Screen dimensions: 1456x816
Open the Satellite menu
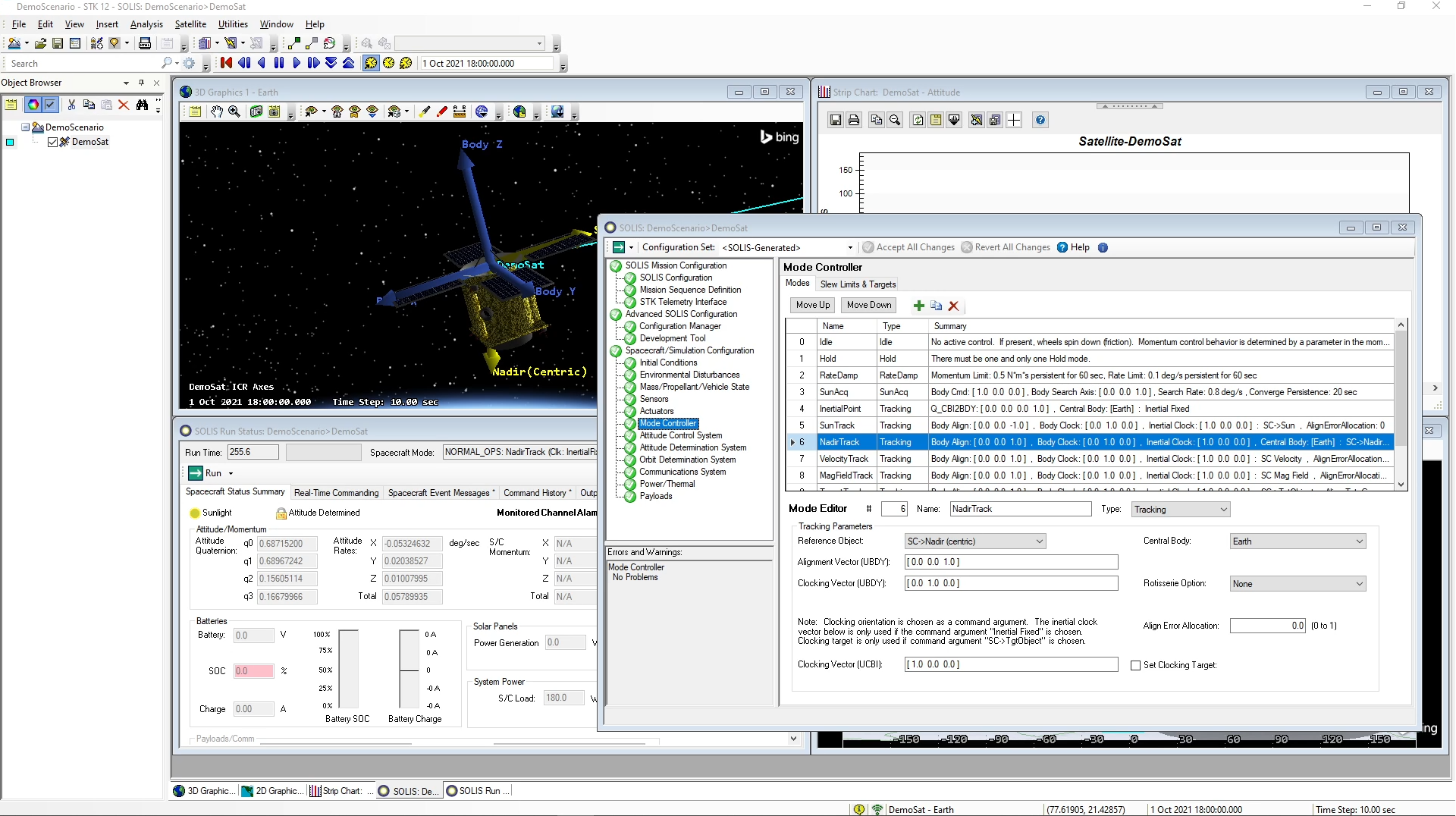point(190,24)
